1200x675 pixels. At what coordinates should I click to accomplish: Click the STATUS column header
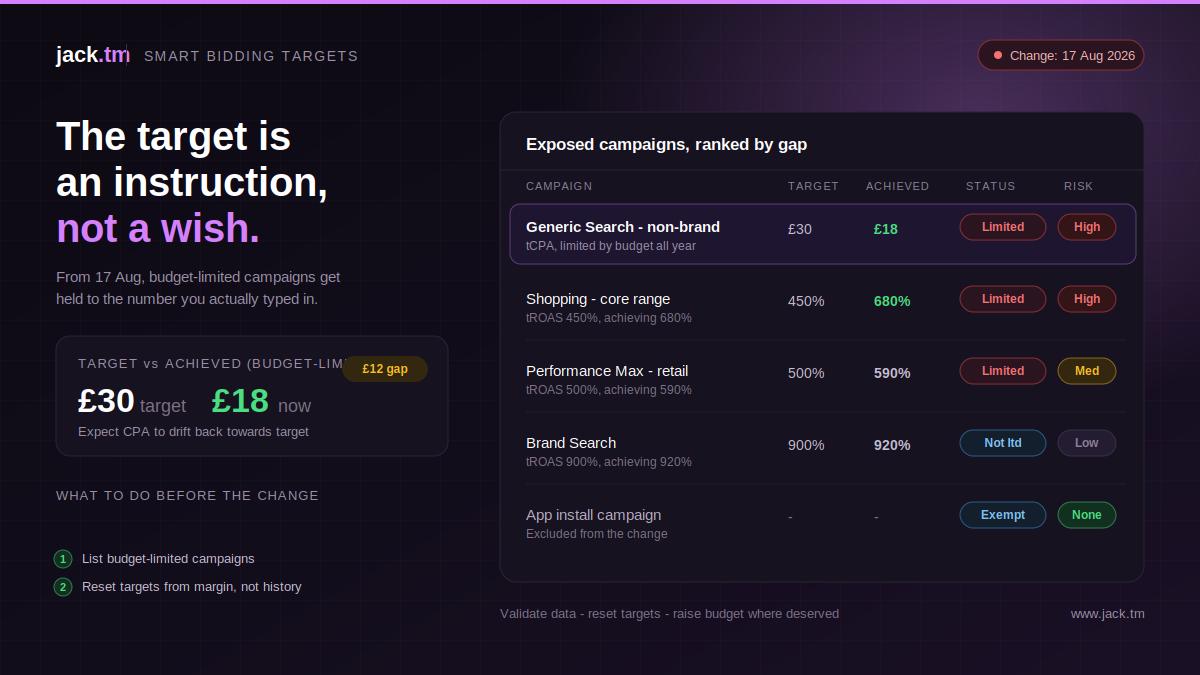click(x=990, y=186)
